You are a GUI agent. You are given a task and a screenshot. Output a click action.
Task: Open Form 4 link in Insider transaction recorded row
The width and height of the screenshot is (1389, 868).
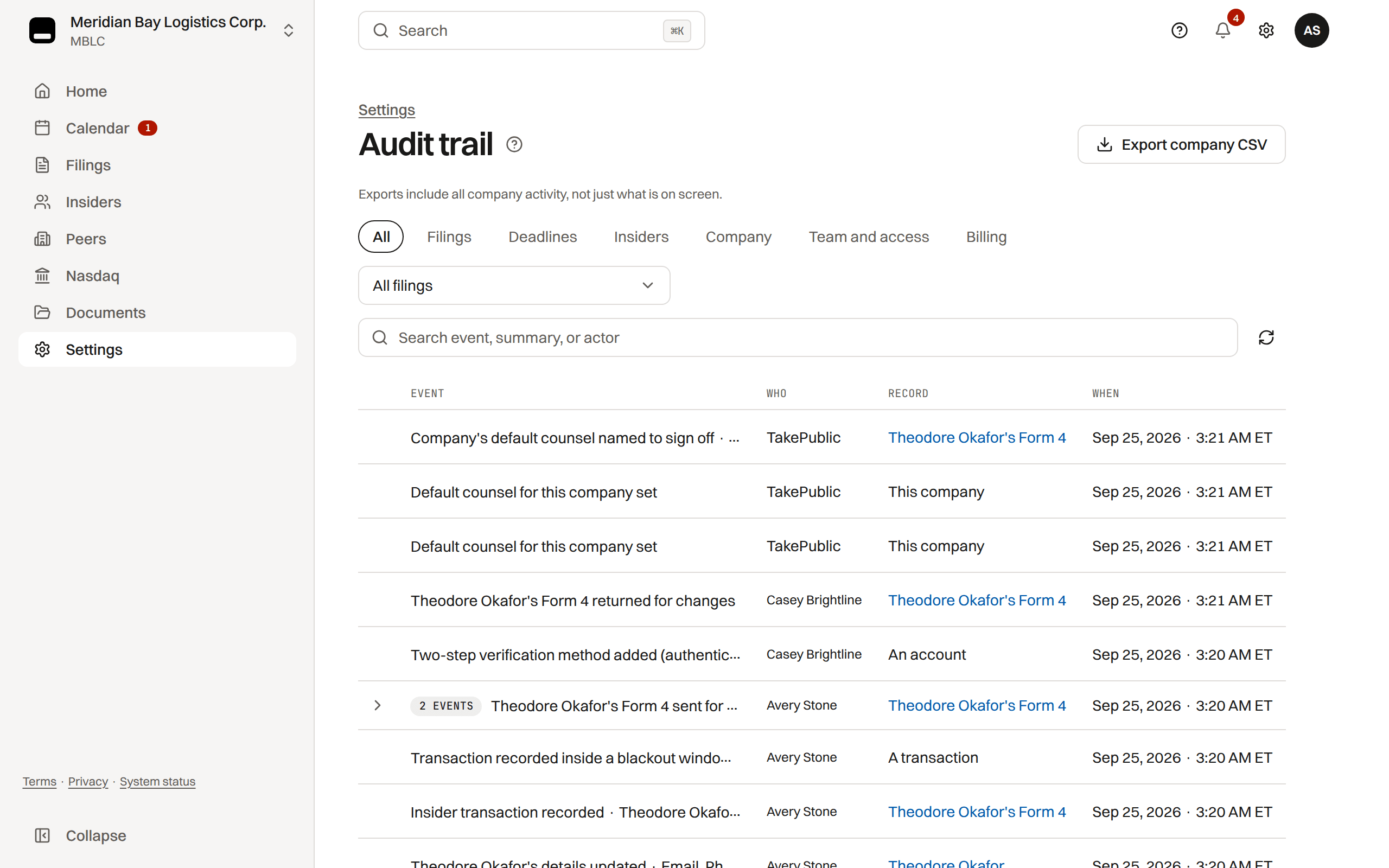click(x=977, y=812)
